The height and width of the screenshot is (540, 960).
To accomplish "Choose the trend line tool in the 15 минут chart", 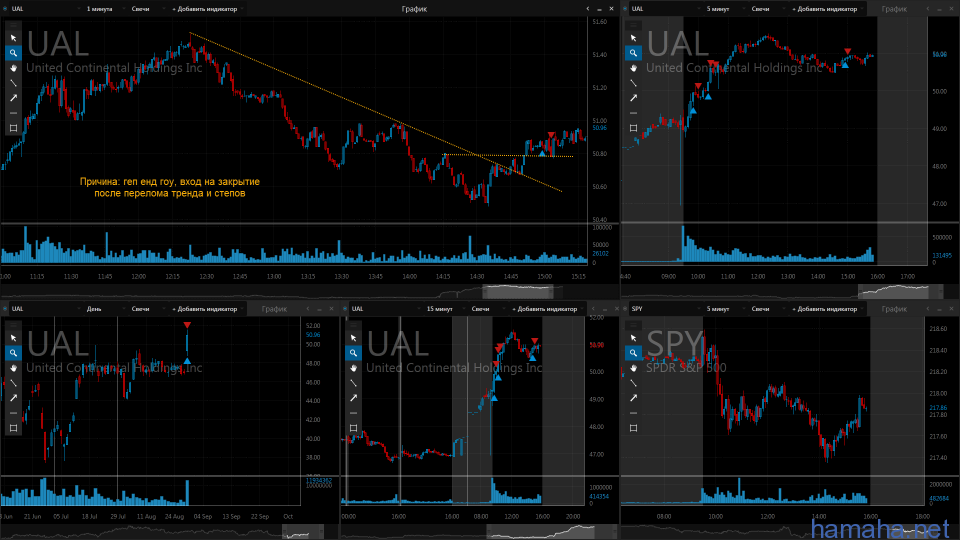I will pos(353,383).
